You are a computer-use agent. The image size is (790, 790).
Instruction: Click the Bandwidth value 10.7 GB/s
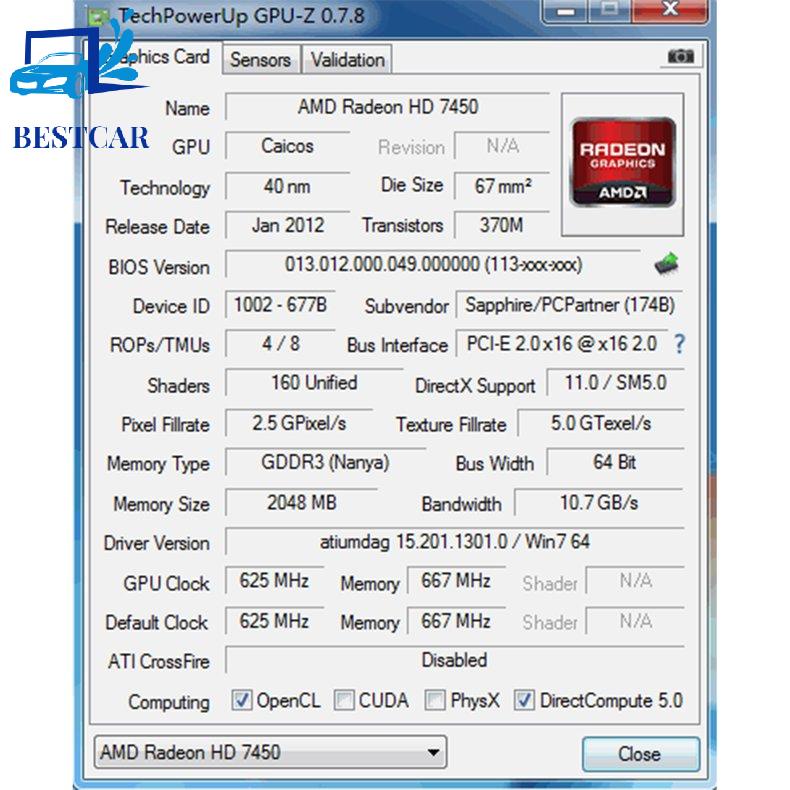599,503
